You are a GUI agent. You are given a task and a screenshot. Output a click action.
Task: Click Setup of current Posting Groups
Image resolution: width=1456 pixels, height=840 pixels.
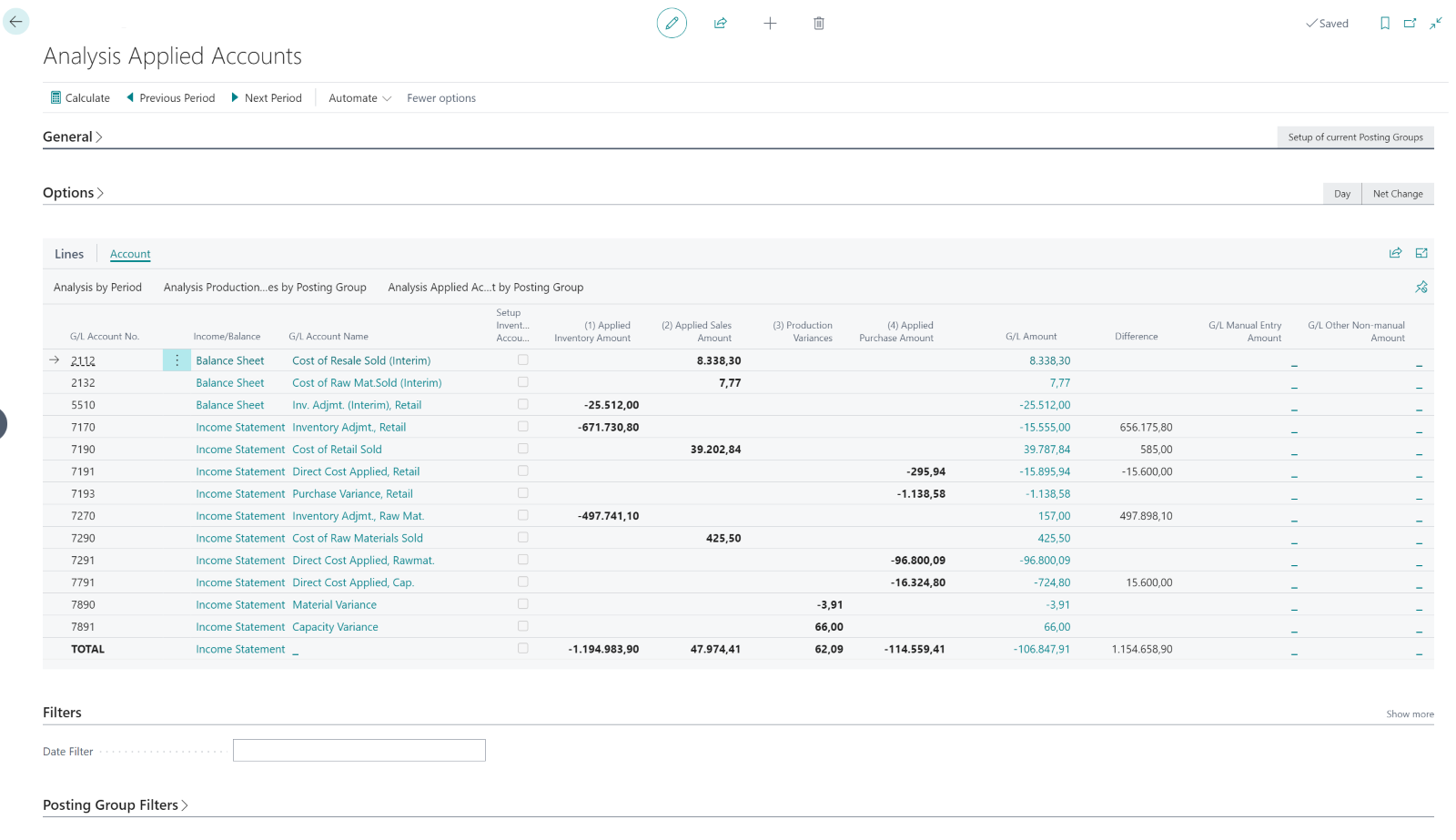point(1355,137)
